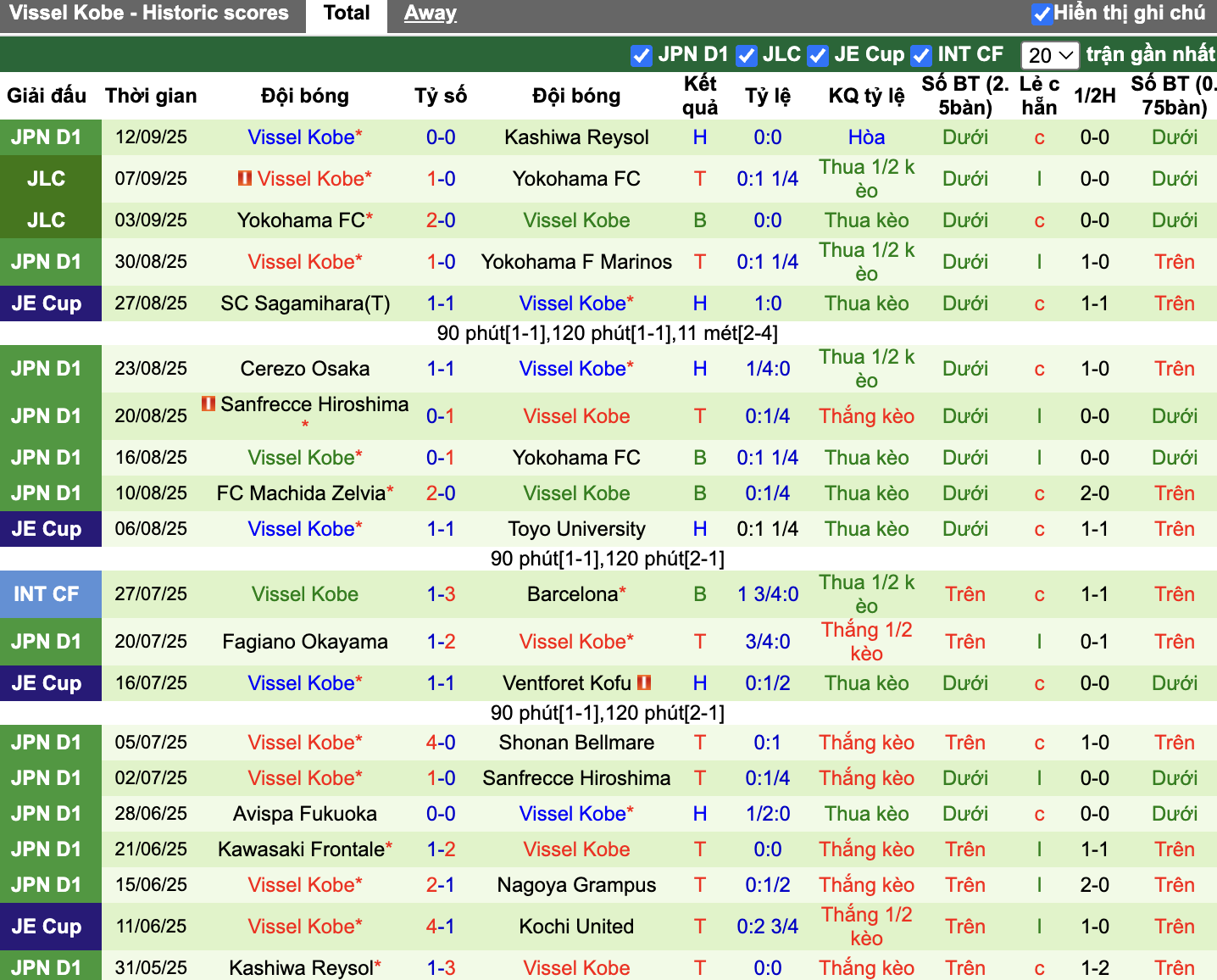Click the 1-3 score against Barcelona
This screenshot has width=1217, height=980.
[441, 594]
